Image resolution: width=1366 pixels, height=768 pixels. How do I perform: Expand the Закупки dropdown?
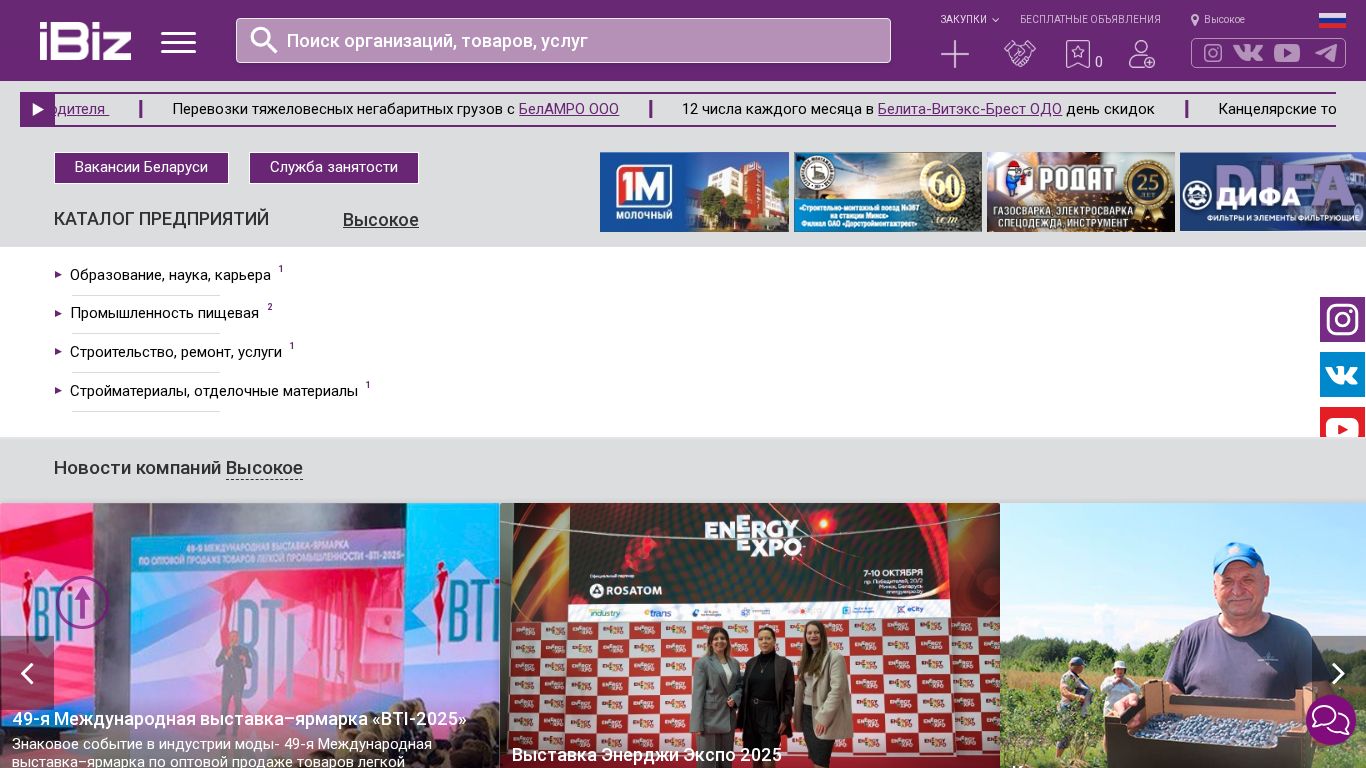tap(968, 20)
